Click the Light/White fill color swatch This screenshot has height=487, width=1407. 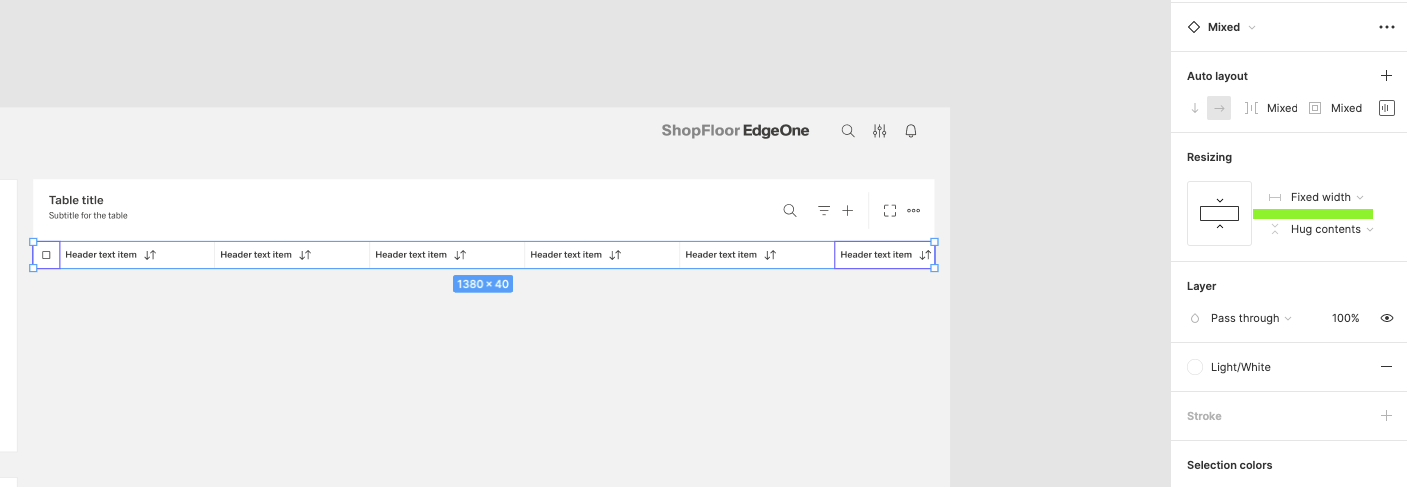pos(1194,367)
